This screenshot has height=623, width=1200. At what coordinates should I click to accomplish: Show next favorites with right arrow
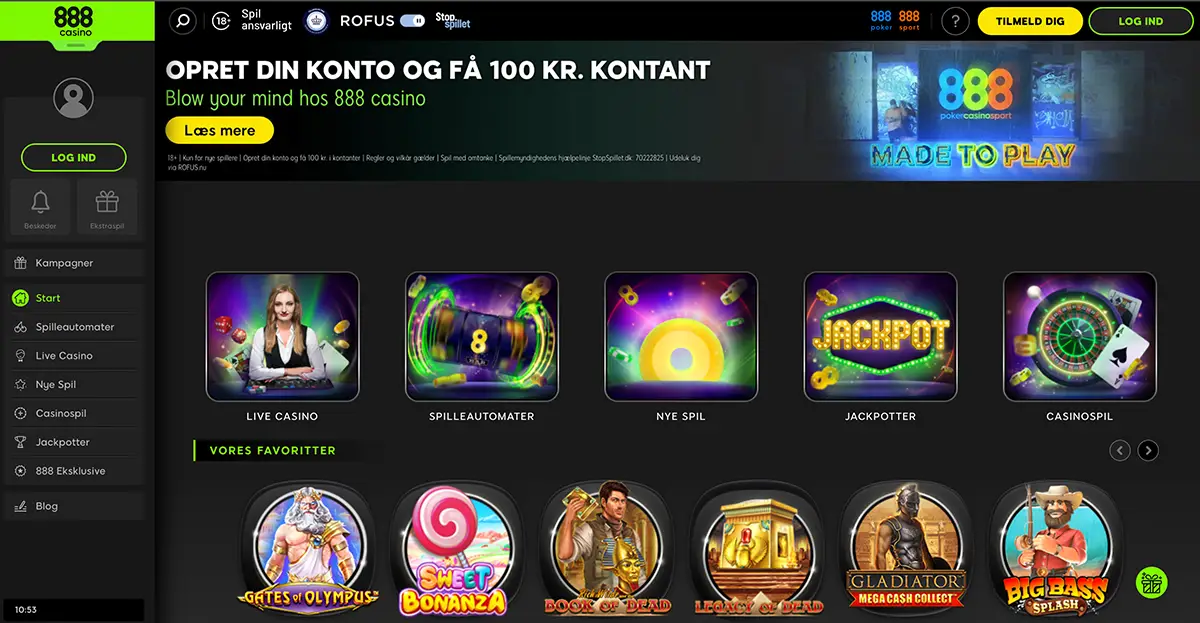pos(1148,451)
